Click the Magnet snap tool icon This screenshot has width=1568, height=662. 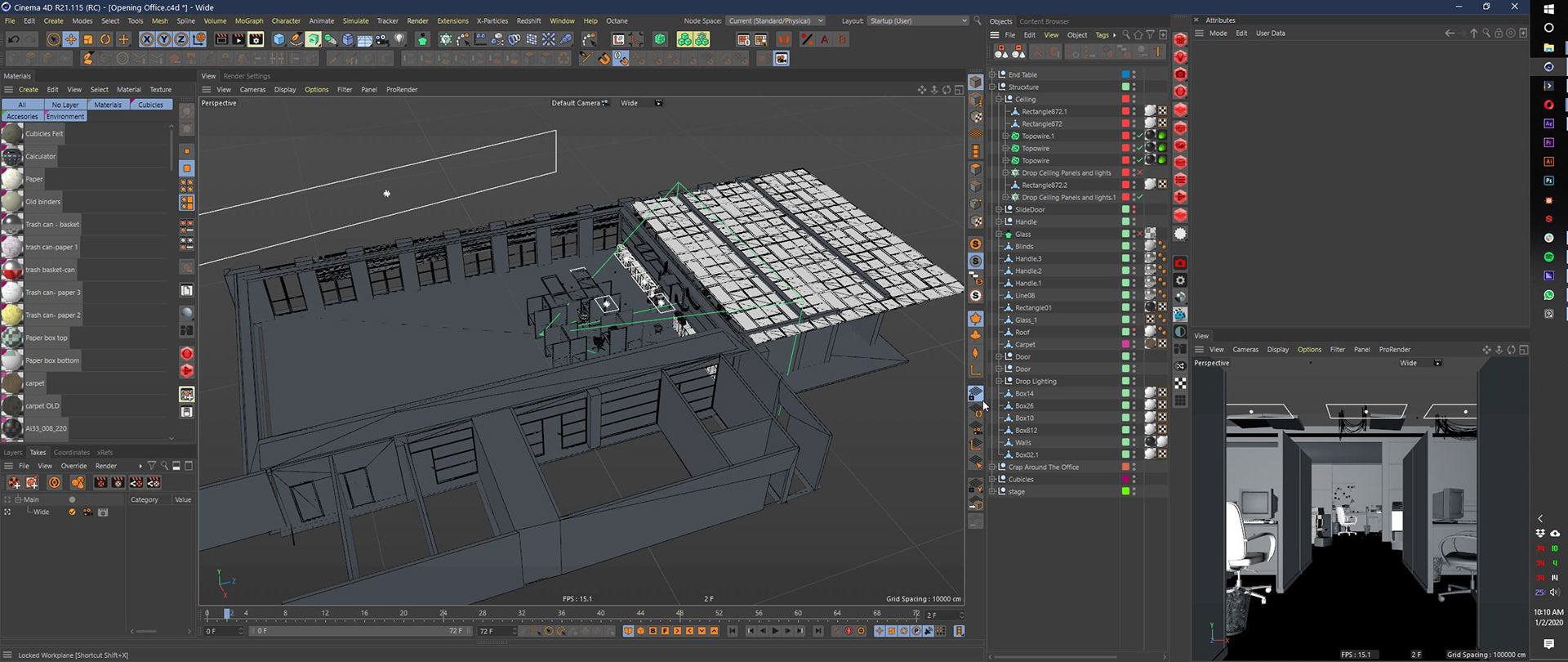(x=604, y=59)
